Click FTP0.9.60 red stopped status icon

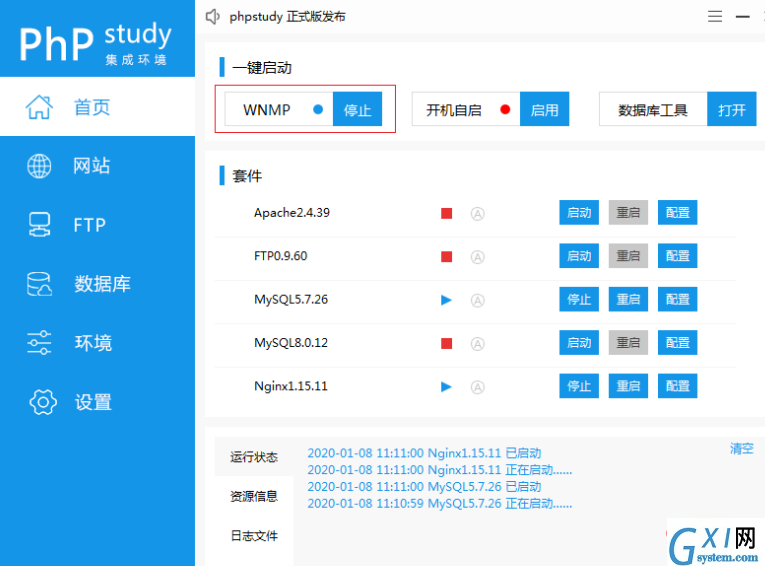[x=446, y=257]
